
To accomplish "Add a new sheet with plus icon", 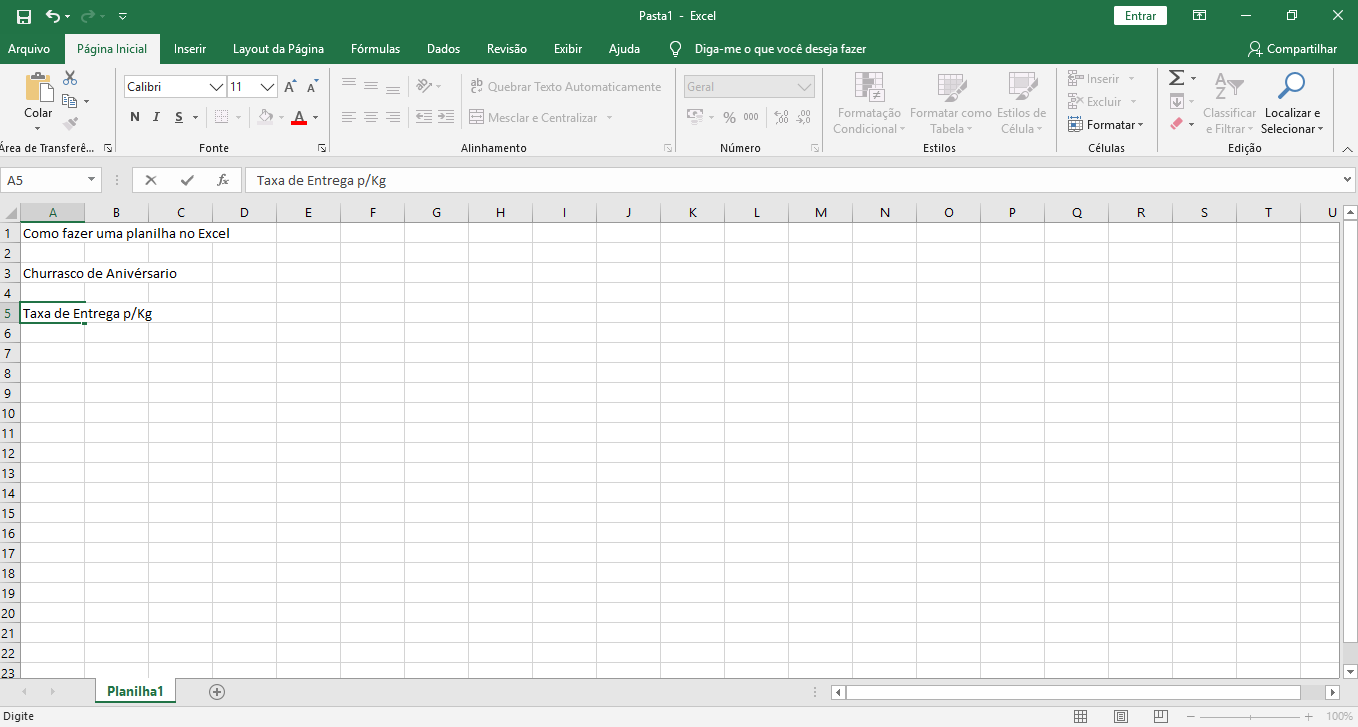I will coord(217,692).
